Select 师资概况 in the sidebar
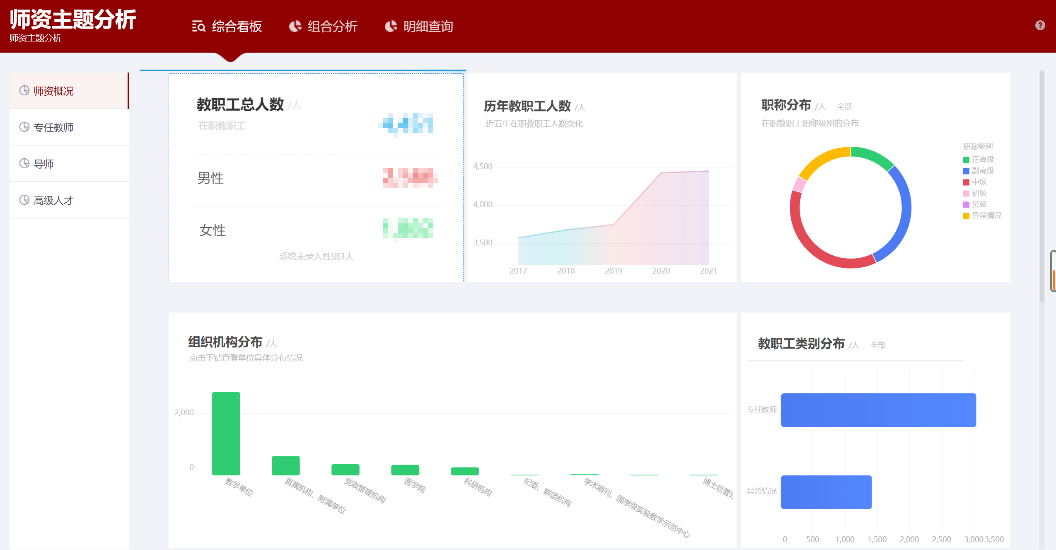 (69, 91)
